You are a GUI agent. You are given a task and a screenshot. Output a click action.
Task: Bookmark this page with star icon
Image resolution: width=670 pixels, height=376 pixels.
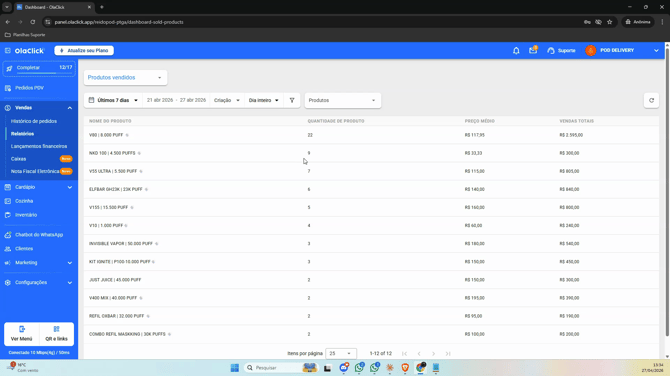click(x=610, y=22)
